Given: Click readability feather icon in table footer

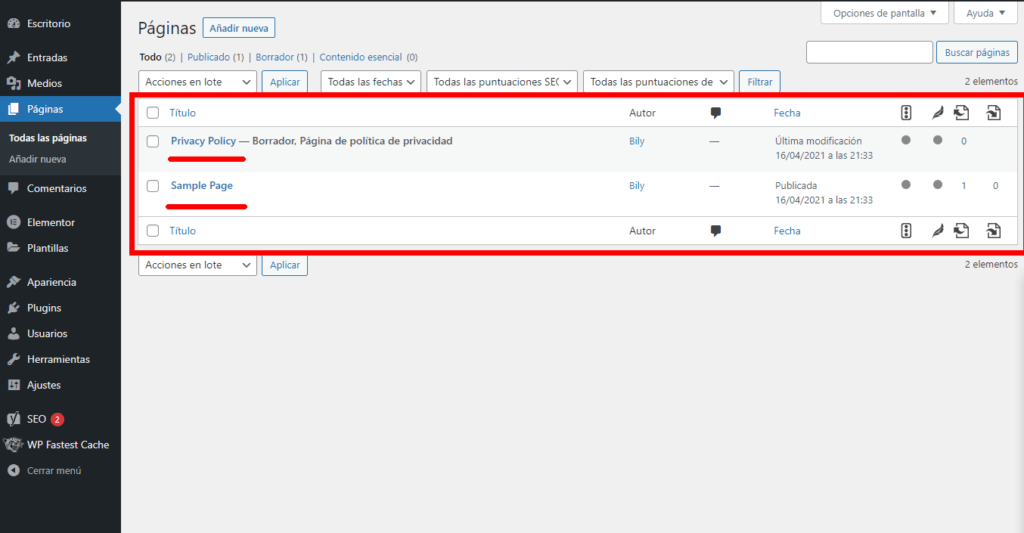Looking at the screenshot, I should pyautogui.click(x=938, y=231).
